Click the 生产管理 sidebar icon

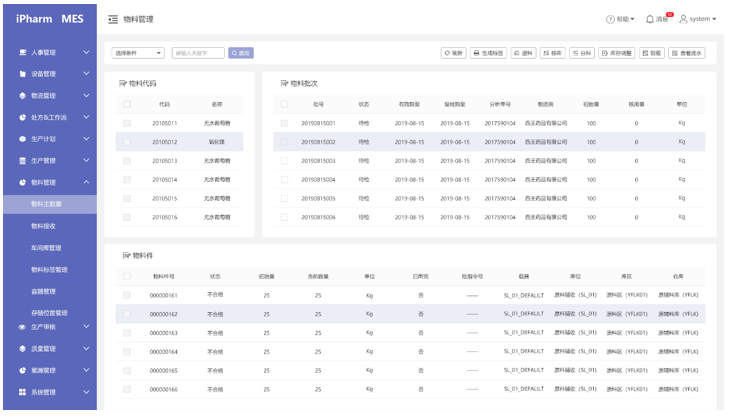pyautogui.click(x=22, y=161)
